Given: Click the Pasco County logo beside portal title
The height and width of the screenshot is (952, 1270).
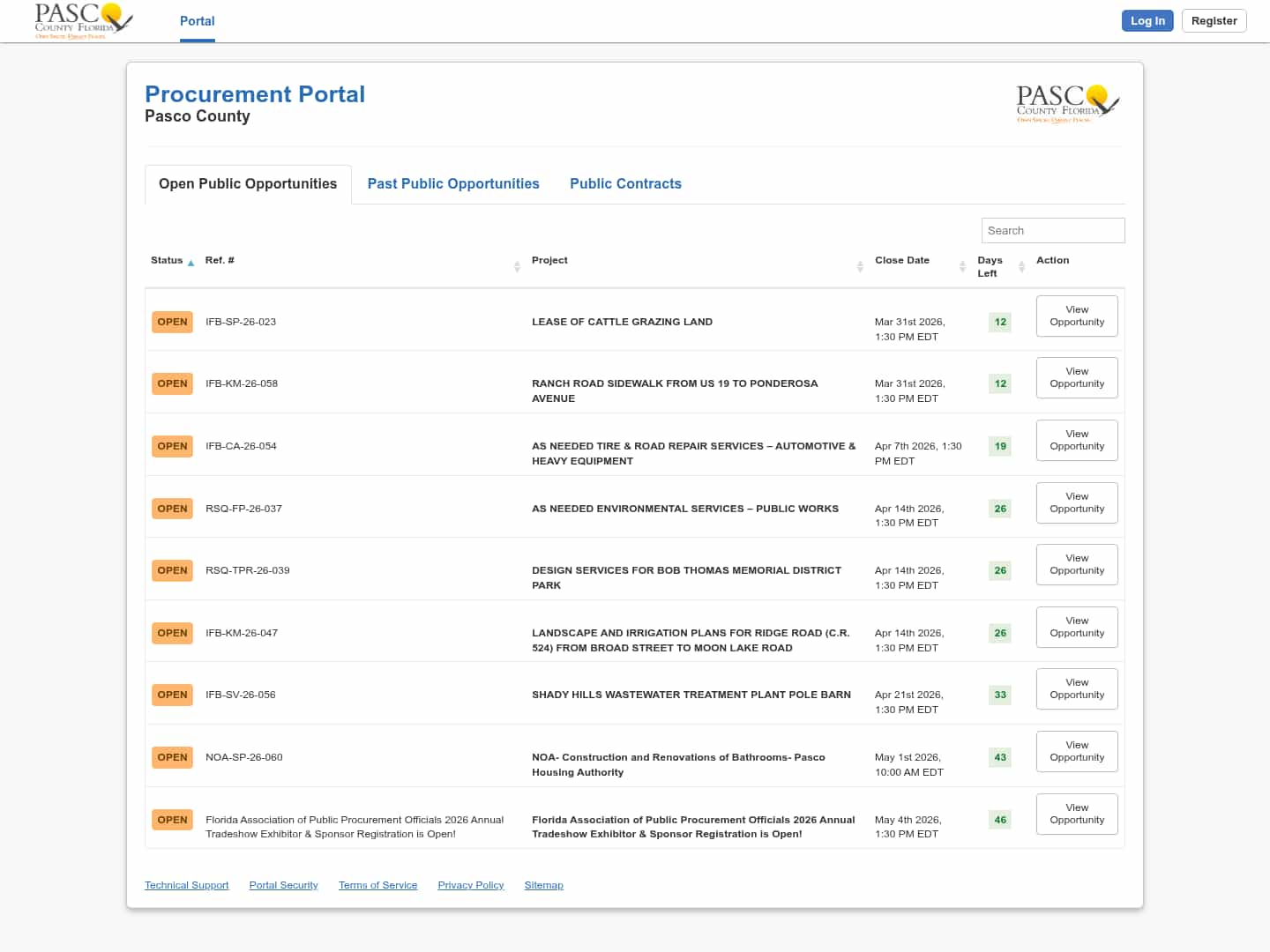Looking at the screenshot, I should point(1067,104).
